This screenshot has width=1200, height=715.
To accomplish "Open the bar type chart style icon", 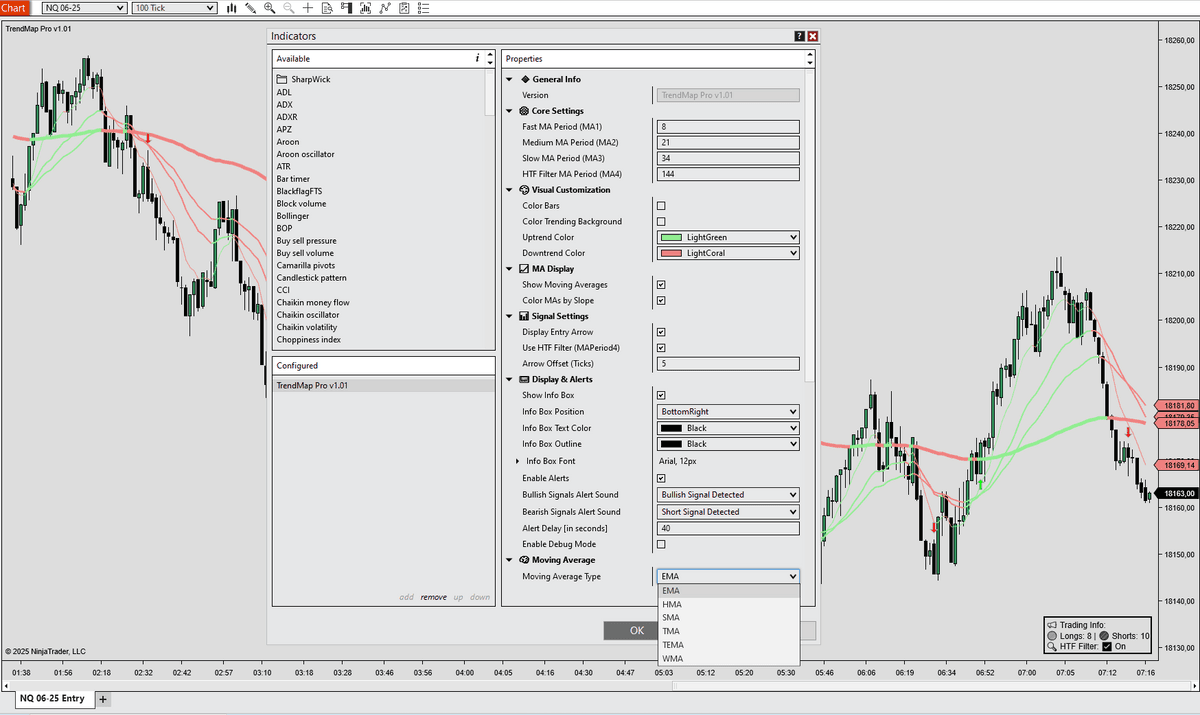I will (x=232, y=8).
